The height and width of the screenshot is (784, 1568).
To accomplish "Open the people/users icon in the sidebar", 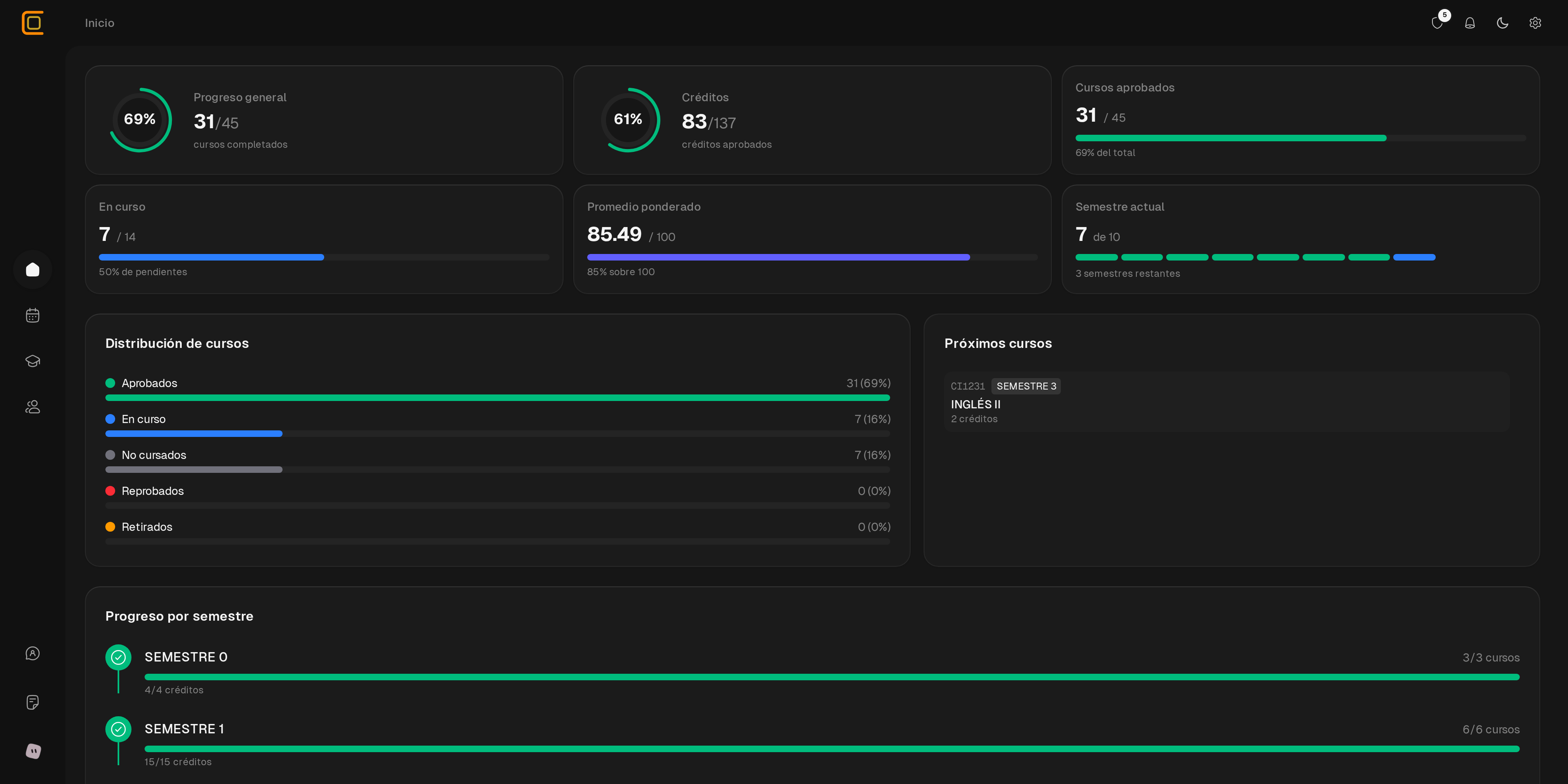I will click(x=33, y=407).
